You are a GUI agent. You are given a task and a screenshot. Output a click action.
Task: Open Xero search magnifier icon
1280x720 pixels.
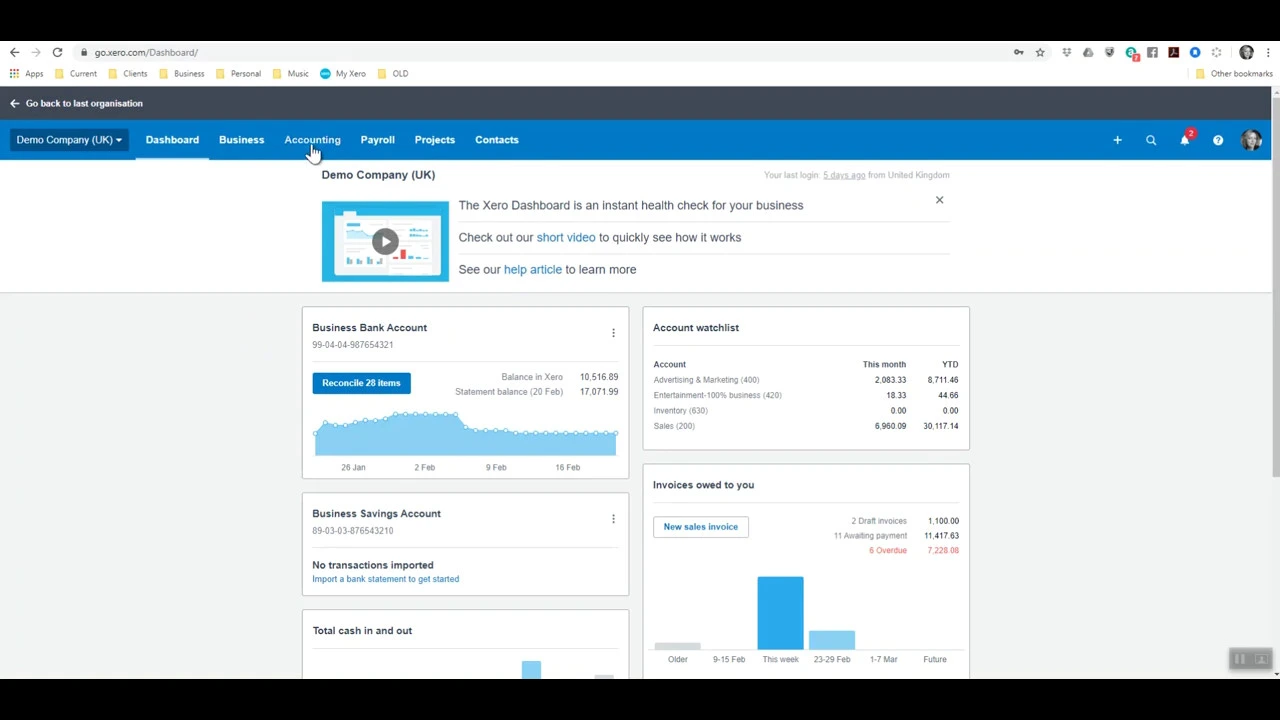(1151, 140)
